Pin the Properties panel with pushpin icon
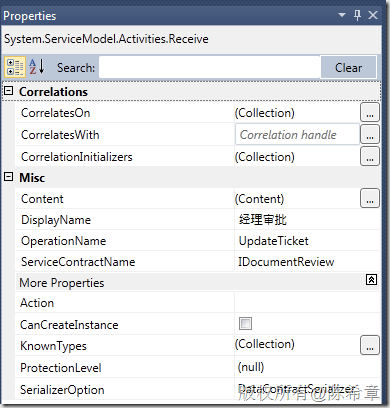390x408 pixels. click(x=357, y=15)
